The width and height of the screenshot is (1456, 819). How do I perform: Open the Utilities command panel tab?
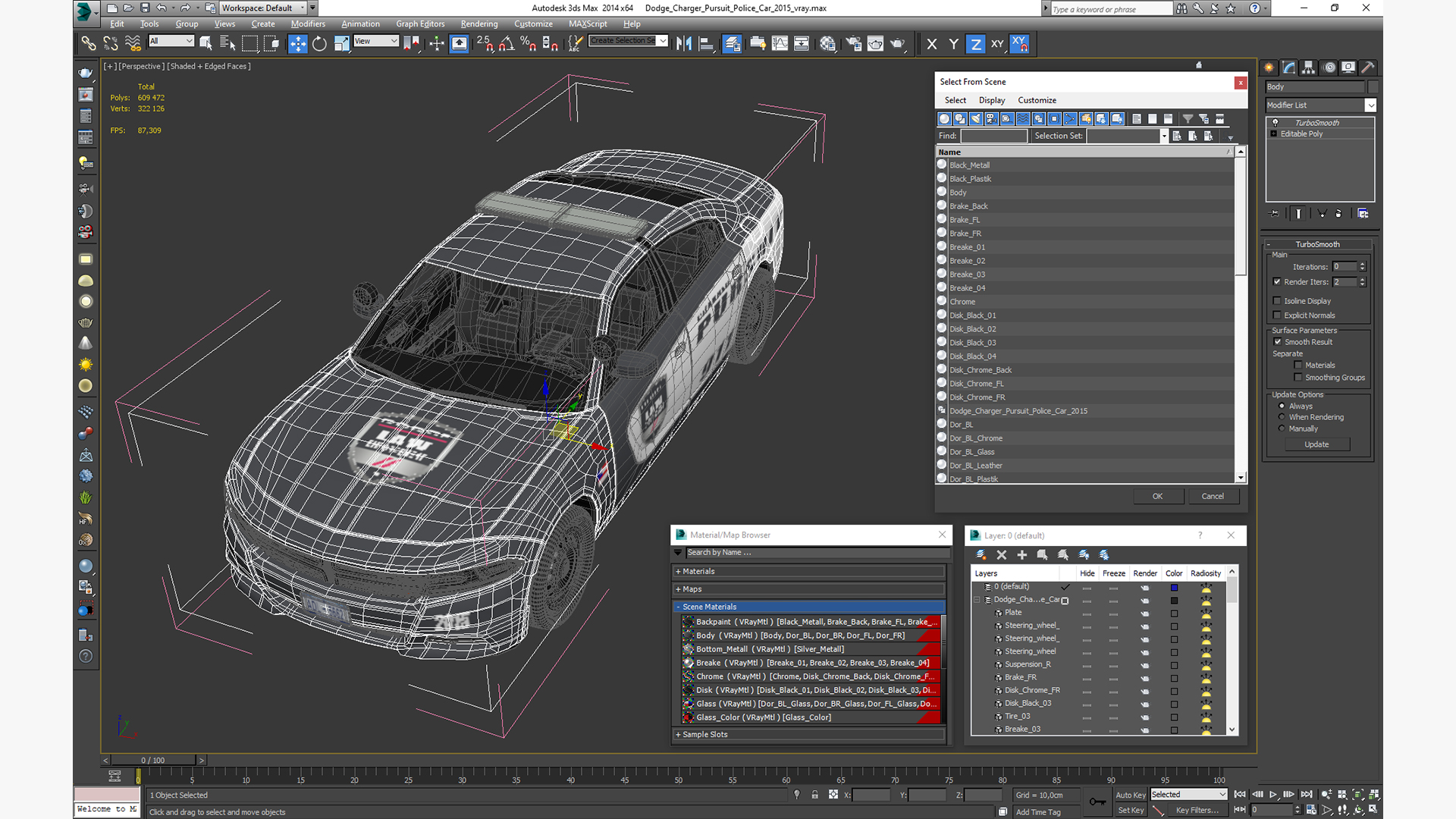(1368, 67)
